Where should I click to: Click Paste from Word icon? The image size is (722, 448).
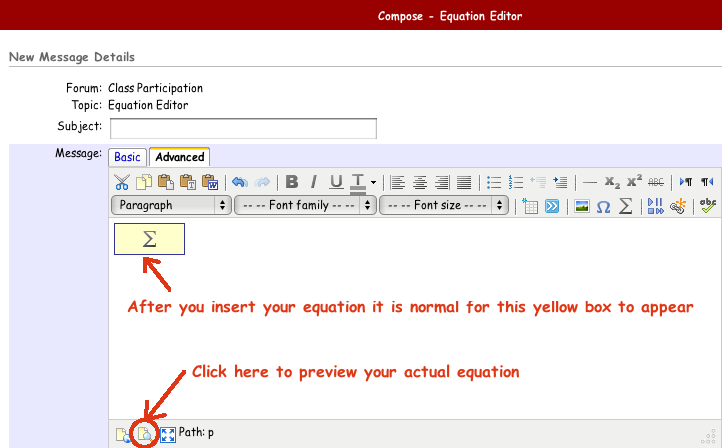coord(210,182)
